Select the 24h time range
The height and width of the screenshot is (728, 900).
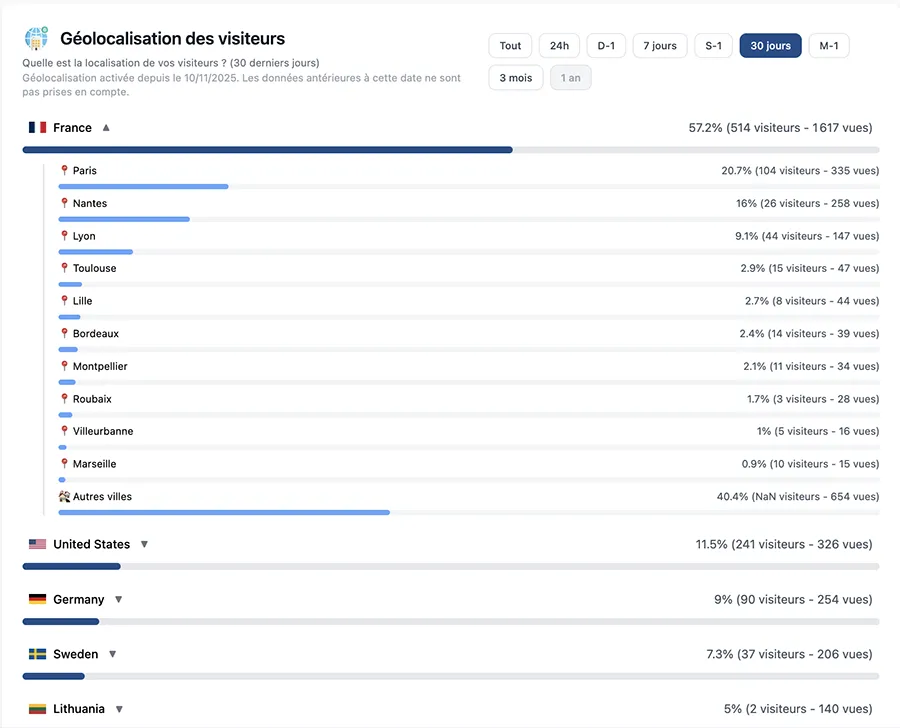559,46
